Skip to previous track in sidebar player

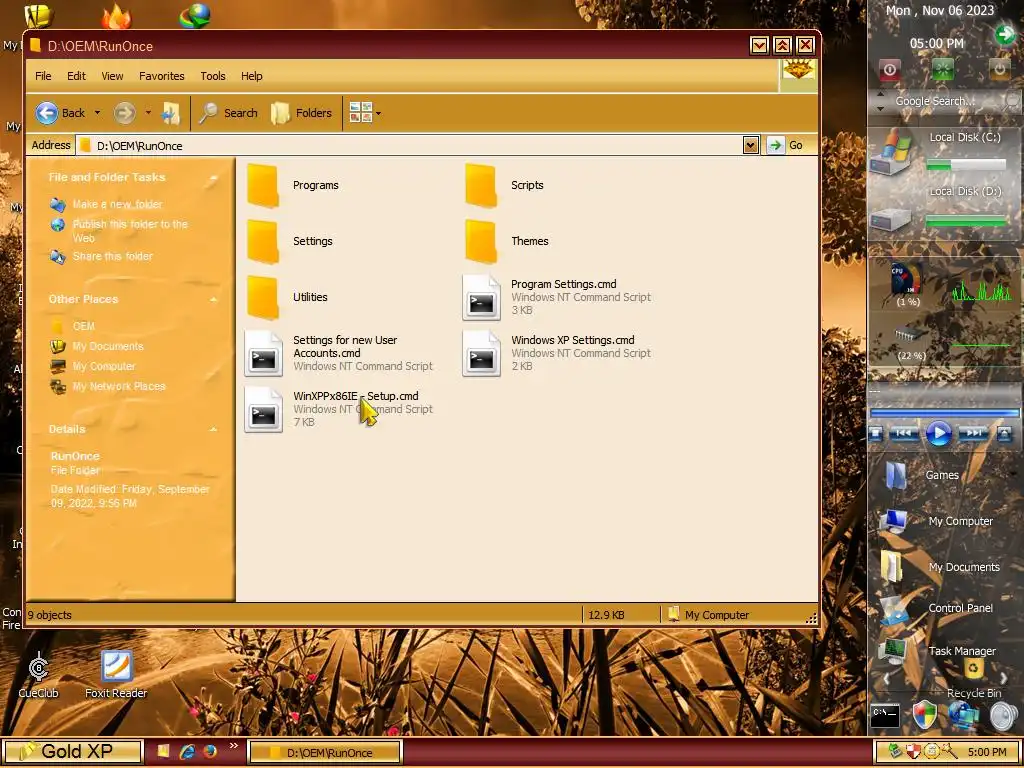coord(904,434)
